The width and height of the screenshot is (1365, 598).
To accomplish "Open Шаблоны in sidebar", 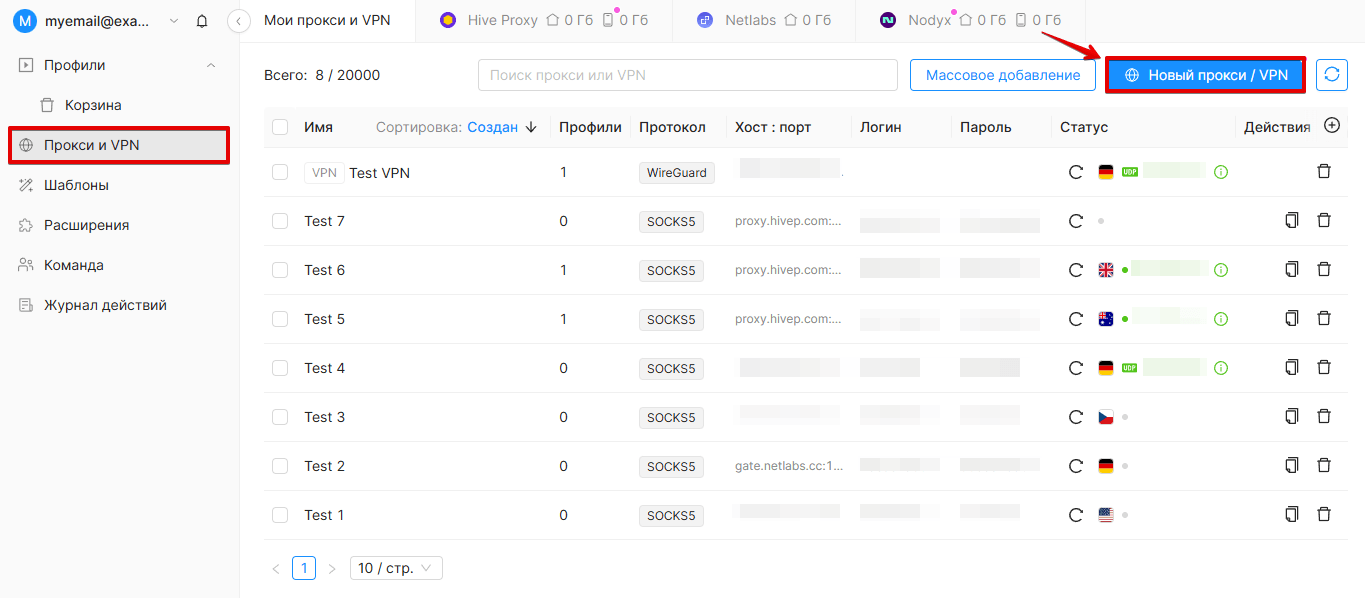I will click(x=119, y=185).
